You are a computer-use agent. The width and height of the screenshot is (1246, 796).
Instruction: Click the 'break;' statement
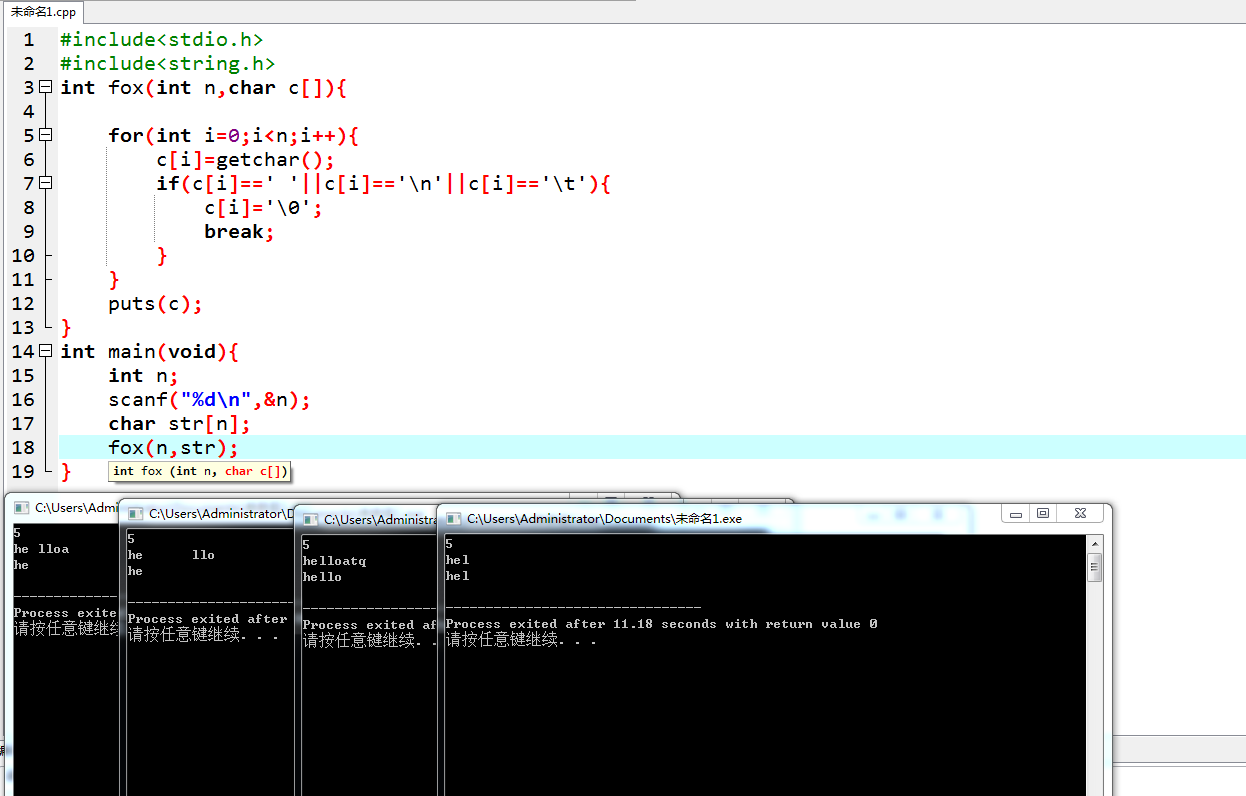tap(240, 232)
